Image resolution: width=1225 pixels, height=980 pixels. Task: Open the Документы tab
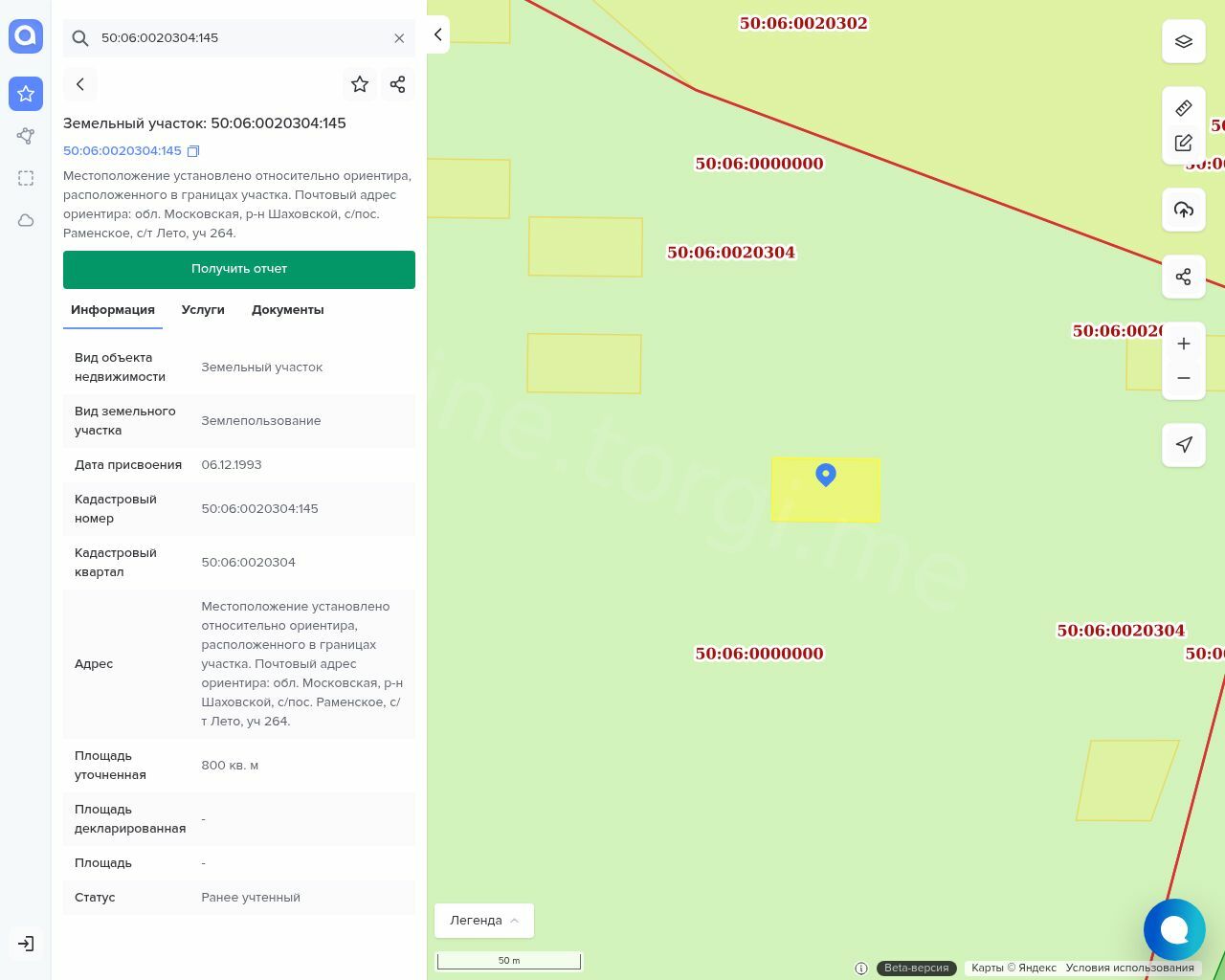coord(287,310)
